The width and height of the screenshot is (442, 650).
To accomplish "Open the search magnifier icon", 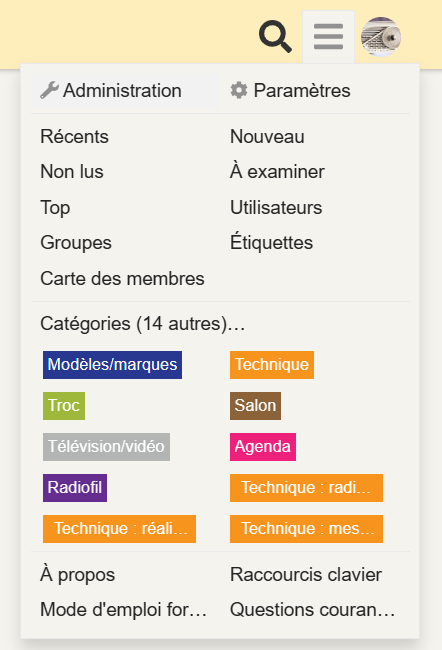I will (275, 37).
